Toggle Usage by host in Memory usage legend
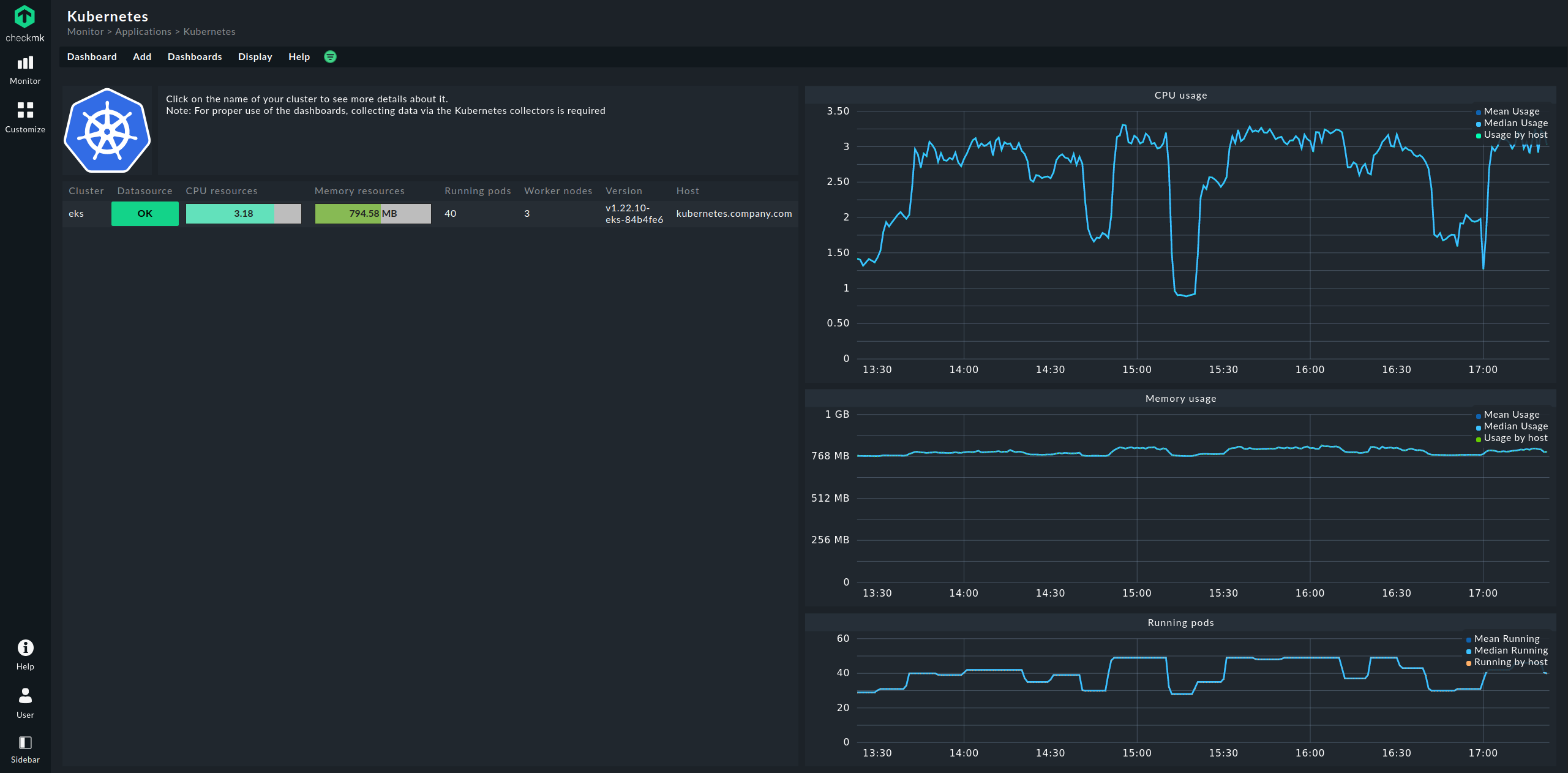This screenshot has width=1568, height=773. [x=1514, y=438]
